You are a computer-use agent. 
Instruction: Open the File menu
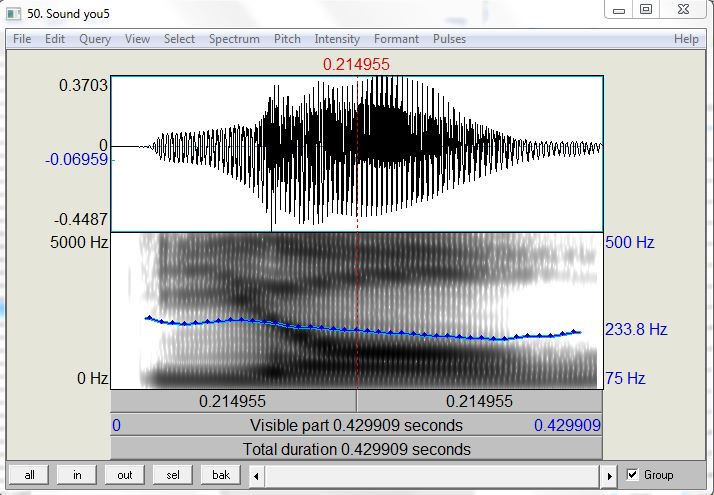22,39
